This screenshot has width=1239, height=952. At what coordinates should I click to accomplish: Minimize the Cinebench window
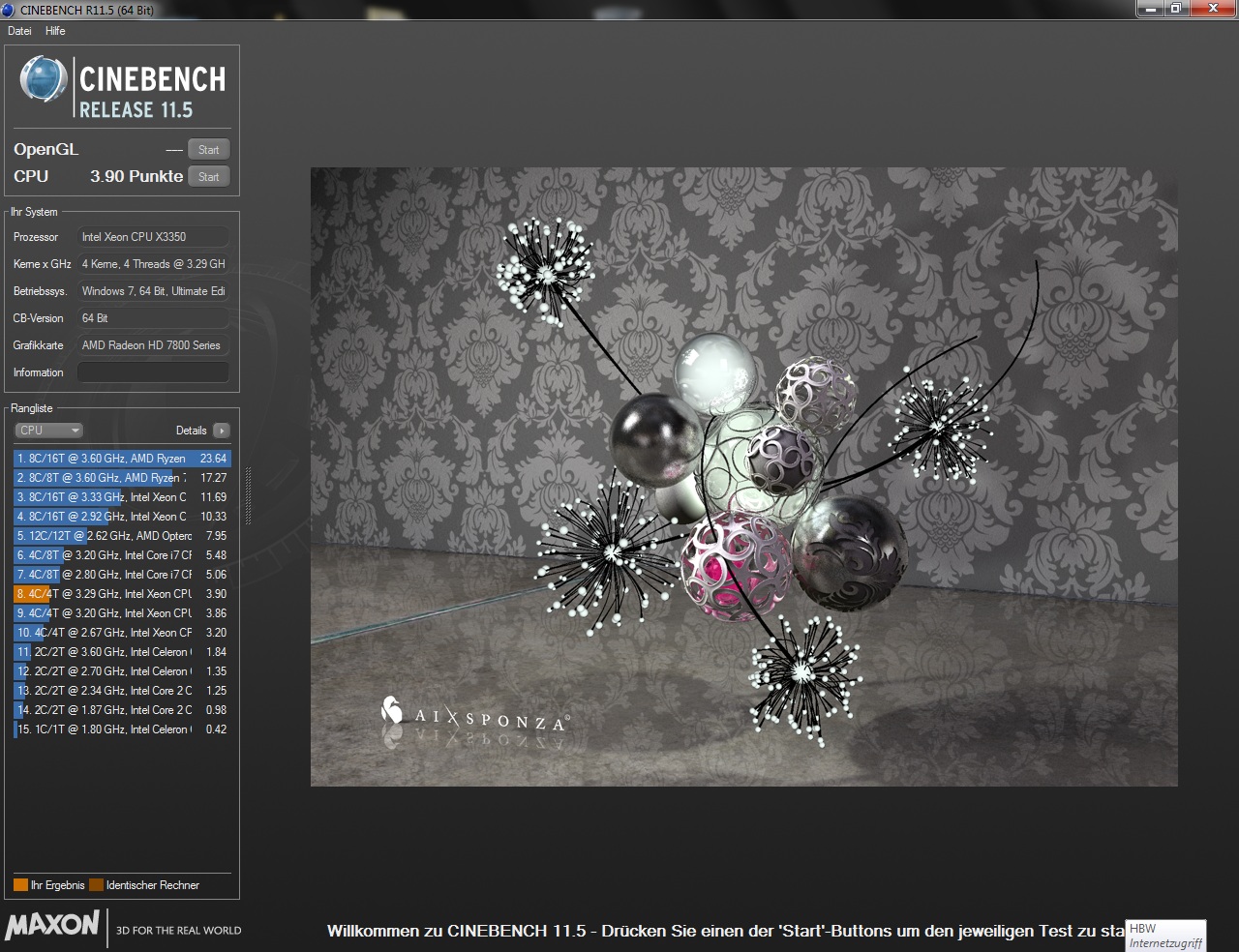(x=1149, y=8)
